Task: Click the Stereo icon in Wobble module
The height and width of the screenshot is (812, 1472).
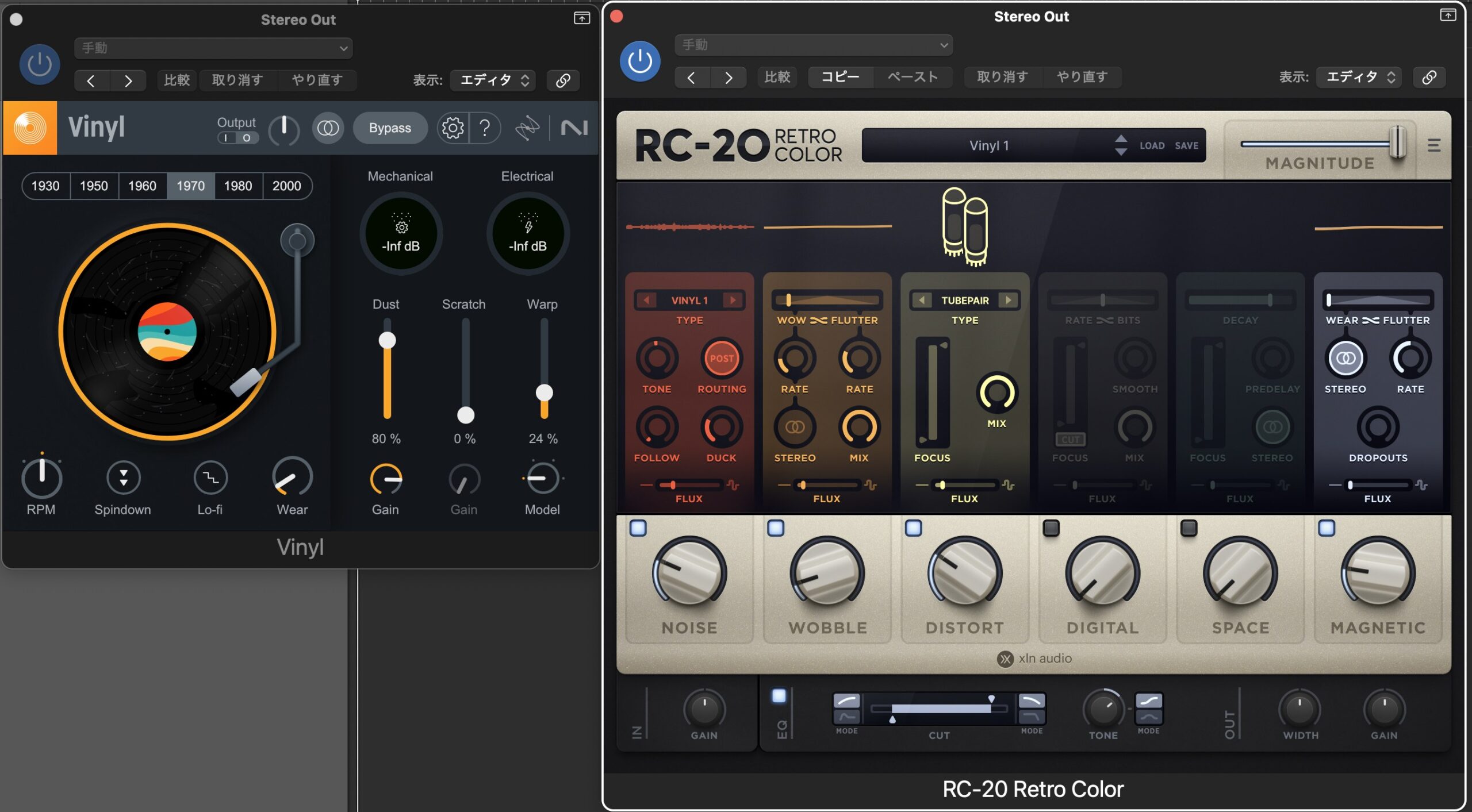Action: [x=795, y=427]
